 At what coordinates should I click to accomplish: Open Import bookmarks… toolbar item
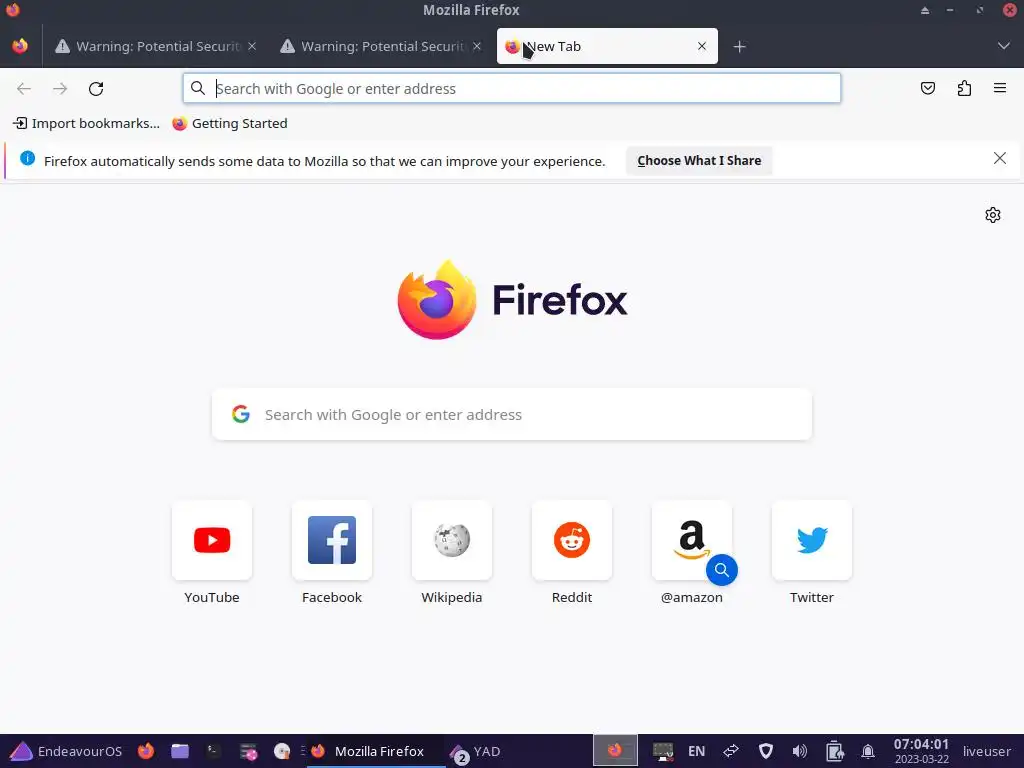point(86,123)
